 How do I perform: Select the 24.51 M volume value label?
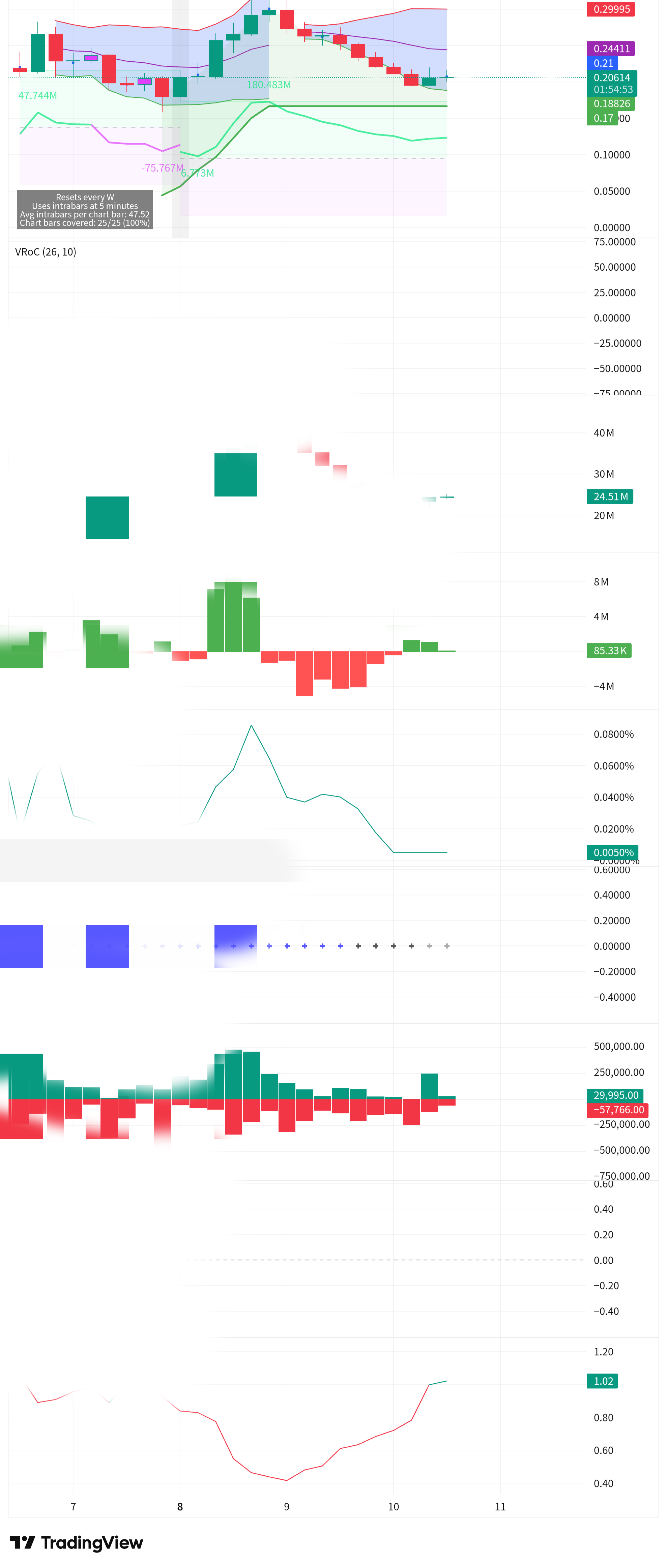(609, 497)
